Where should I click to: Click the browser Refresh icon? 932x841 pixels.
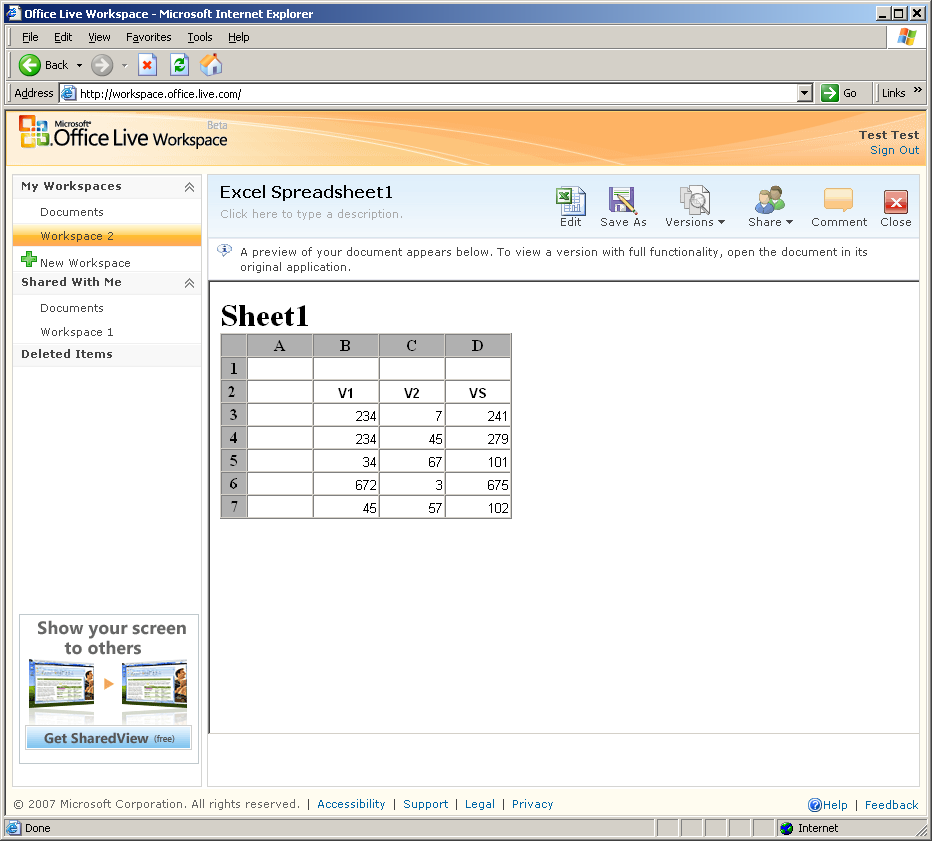coord(179,65)
